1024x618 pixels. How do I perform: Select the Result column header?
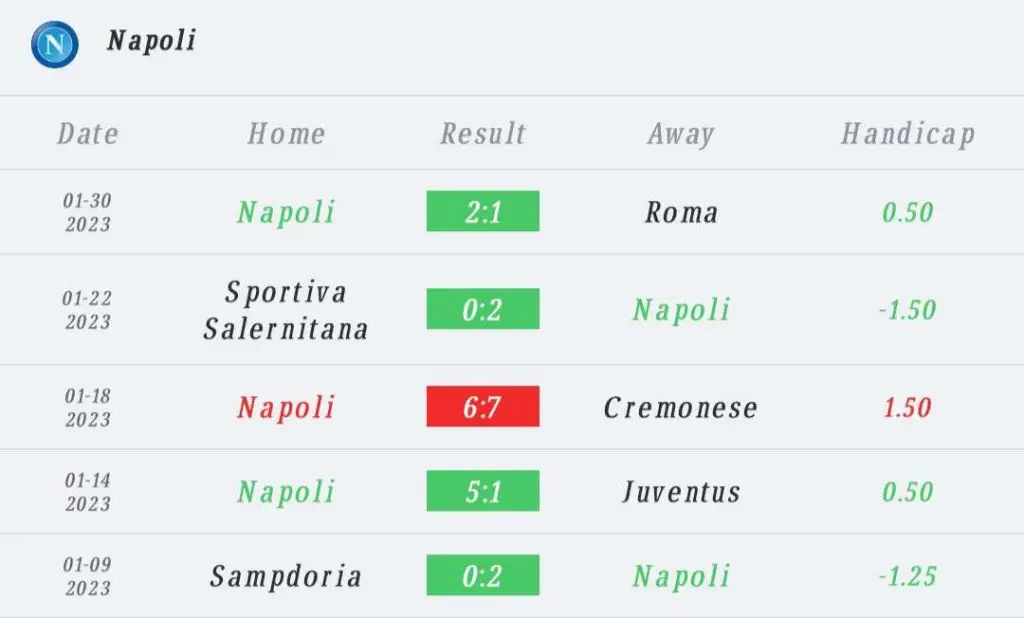pyautogui.click(x=483, y=134)
